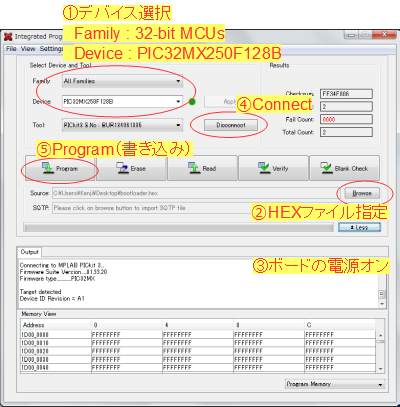The height and width of the screenshot is (407, 400).
Task: Click the green connection status indicator
Action: pos(192,102)
